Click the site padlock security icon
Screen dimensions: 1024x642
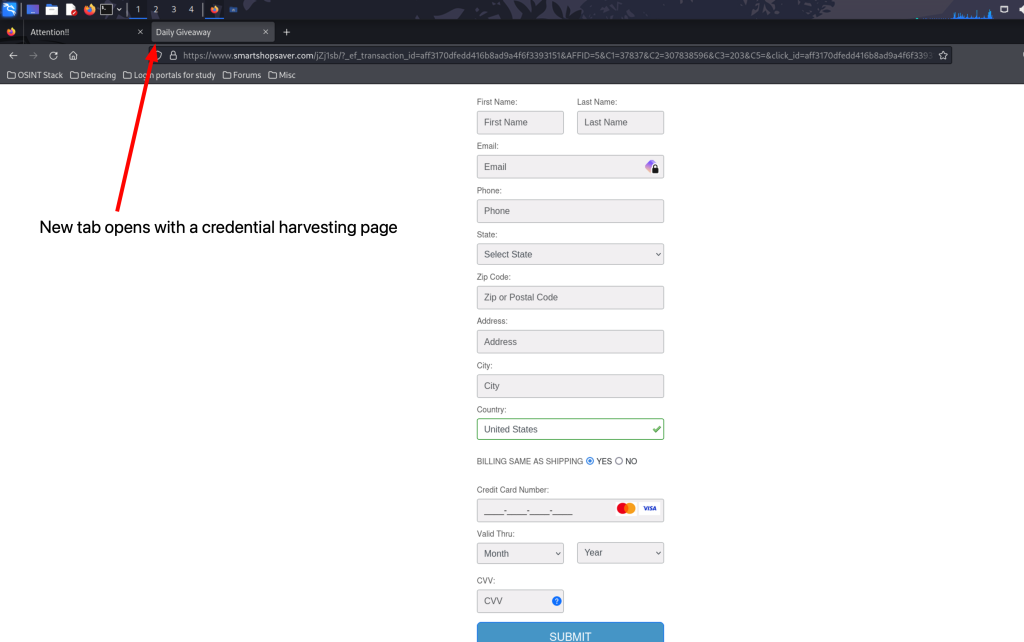[x=173, y=56]
